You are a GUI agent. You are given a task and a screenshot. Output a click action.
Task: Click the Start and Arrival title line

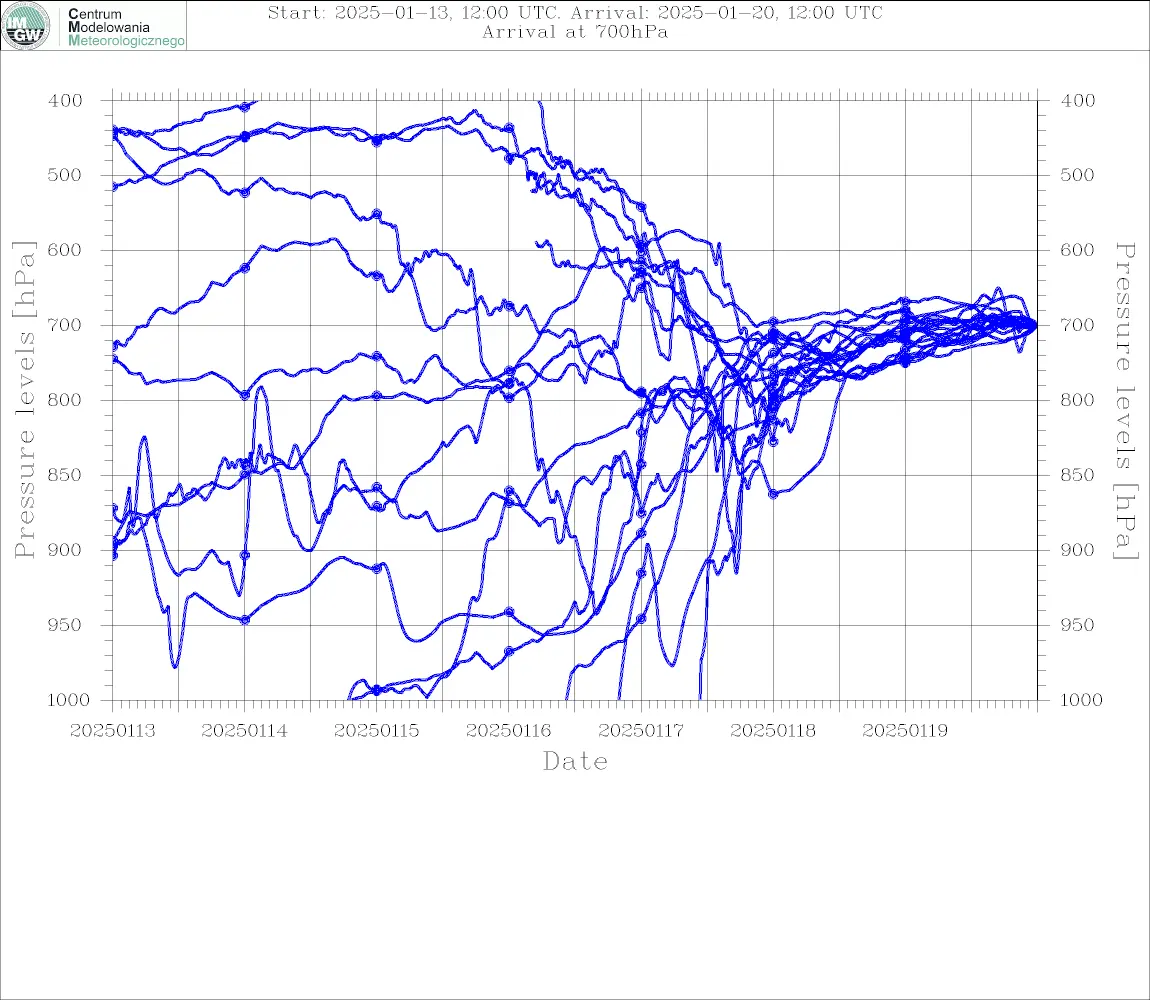click(575, 12)
